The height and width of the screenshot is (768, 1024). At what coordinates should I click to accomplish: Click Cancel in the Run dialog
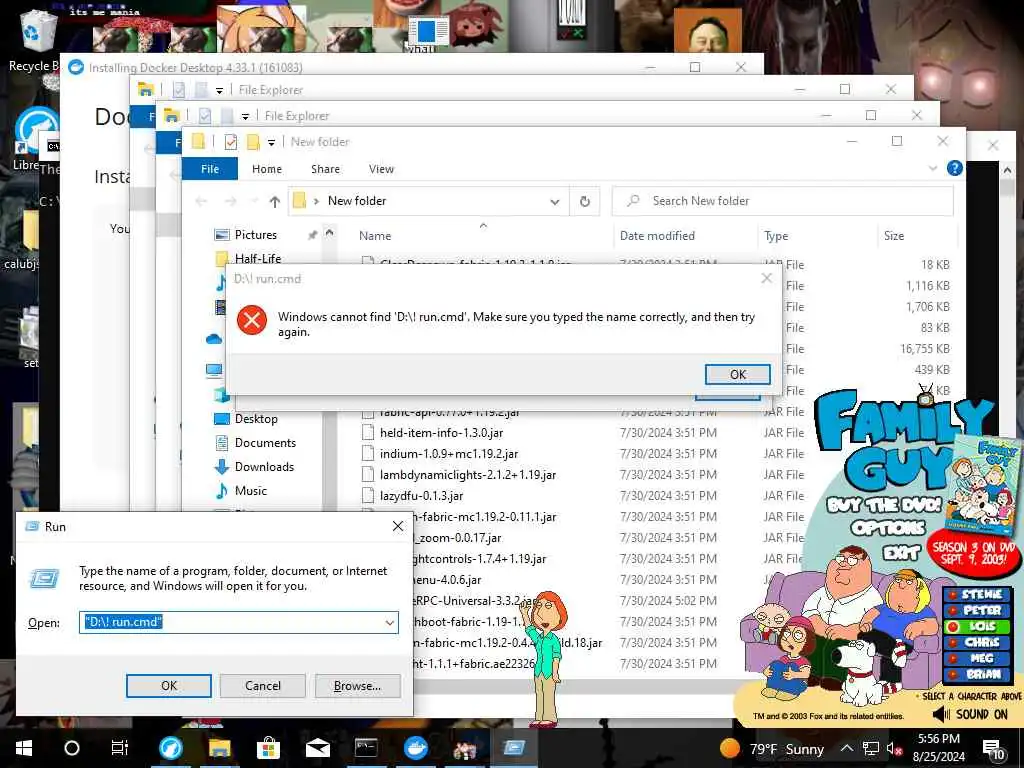(x=263, y=686)
